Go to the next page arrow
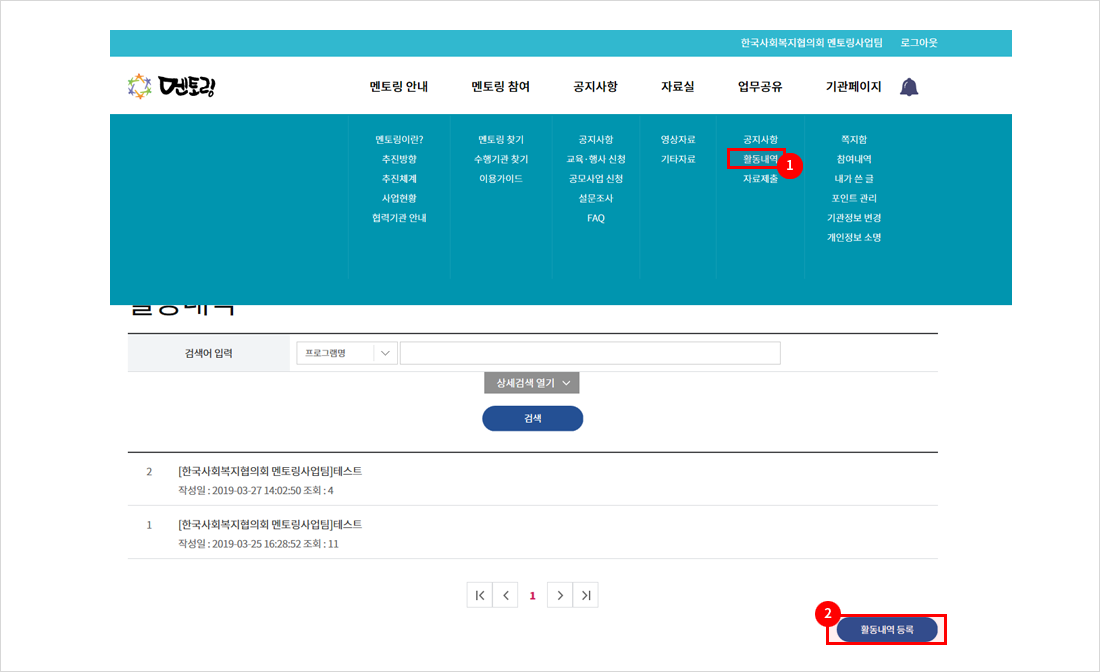1100x672 pixels. pyautogui.click(x=560, y=595)
